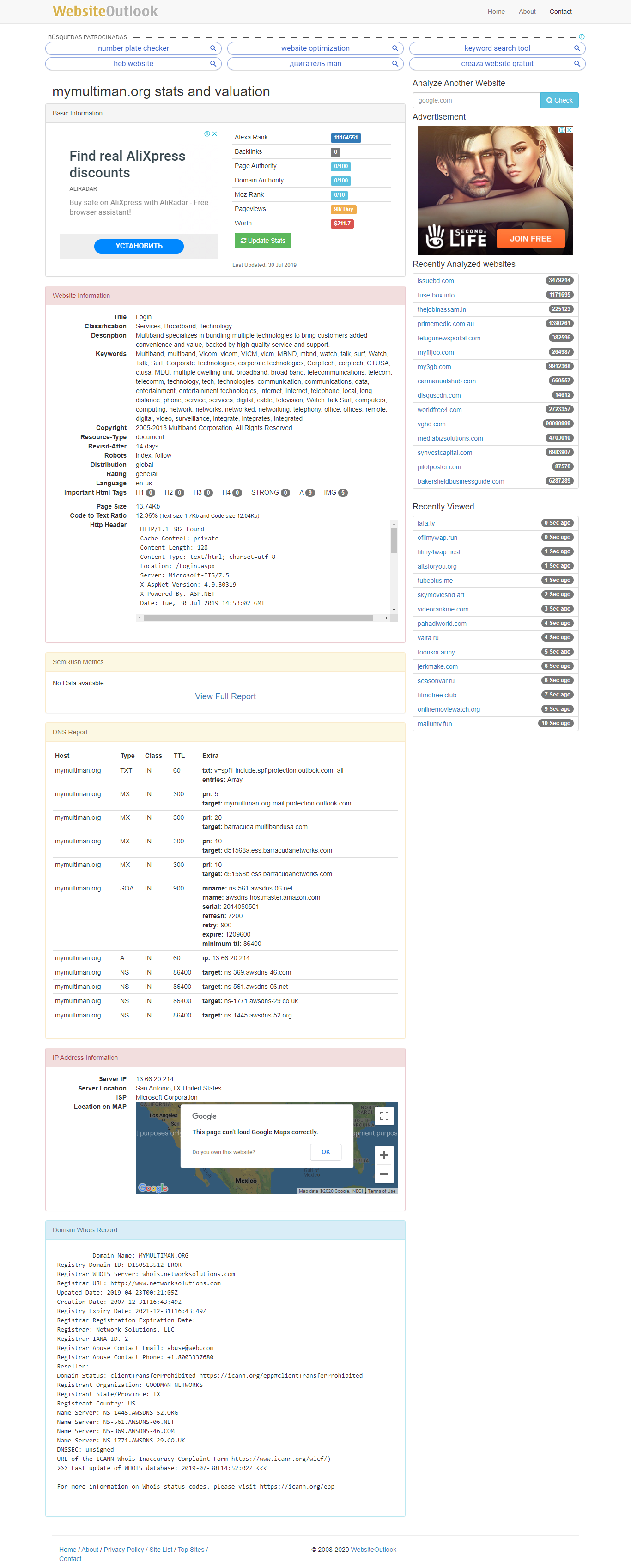
Task: Open the About menu item
Action: (x=527, y=12)
